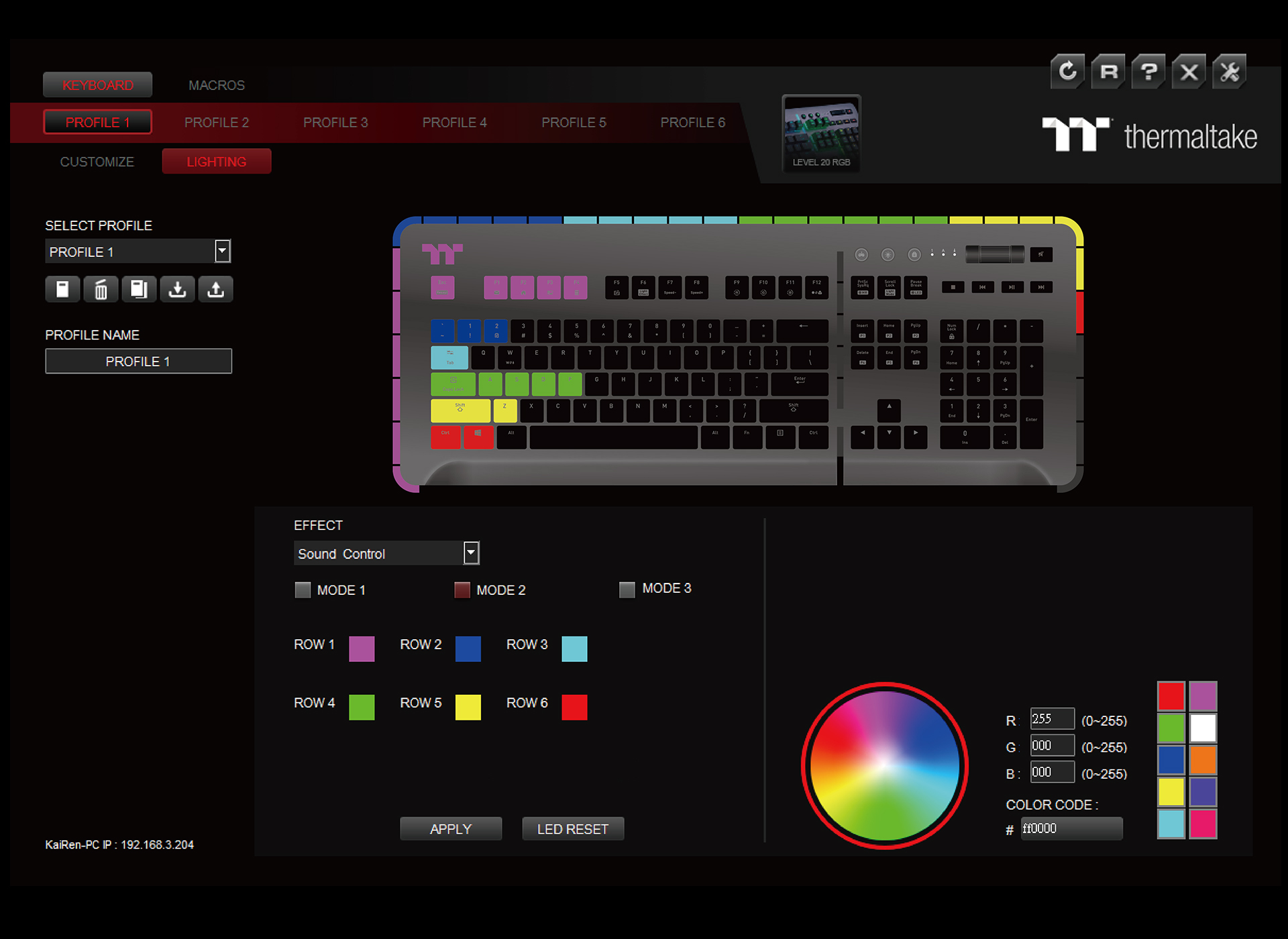Click the upload export profile icon

tap(215, 289)
